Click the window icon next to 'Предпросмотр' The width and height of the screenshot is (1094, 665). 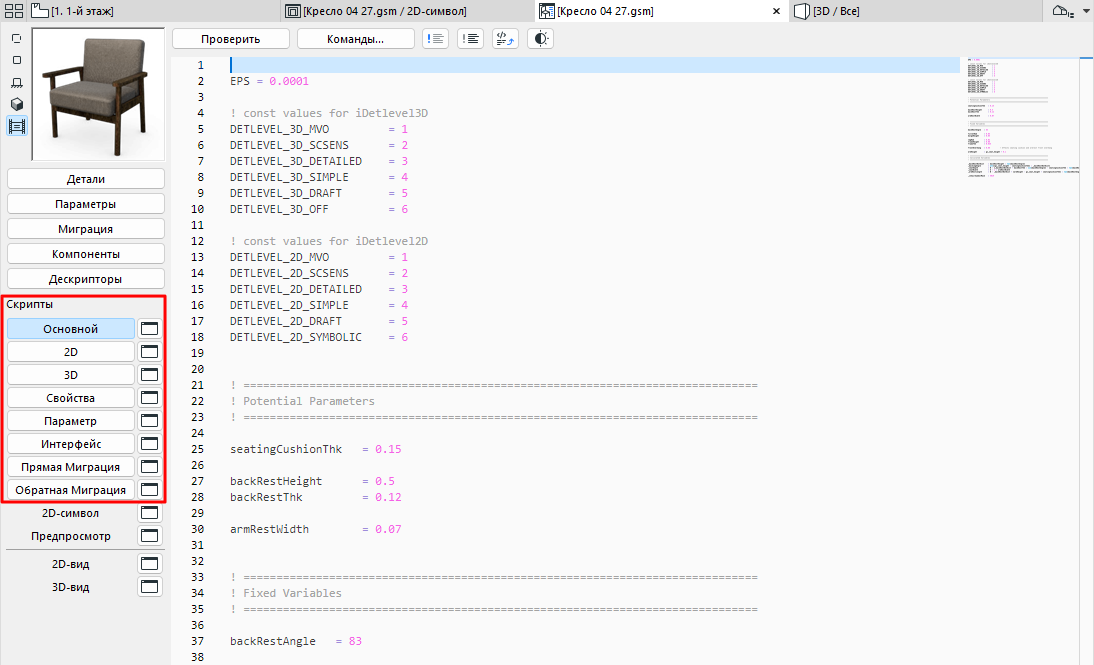(148, 535)
